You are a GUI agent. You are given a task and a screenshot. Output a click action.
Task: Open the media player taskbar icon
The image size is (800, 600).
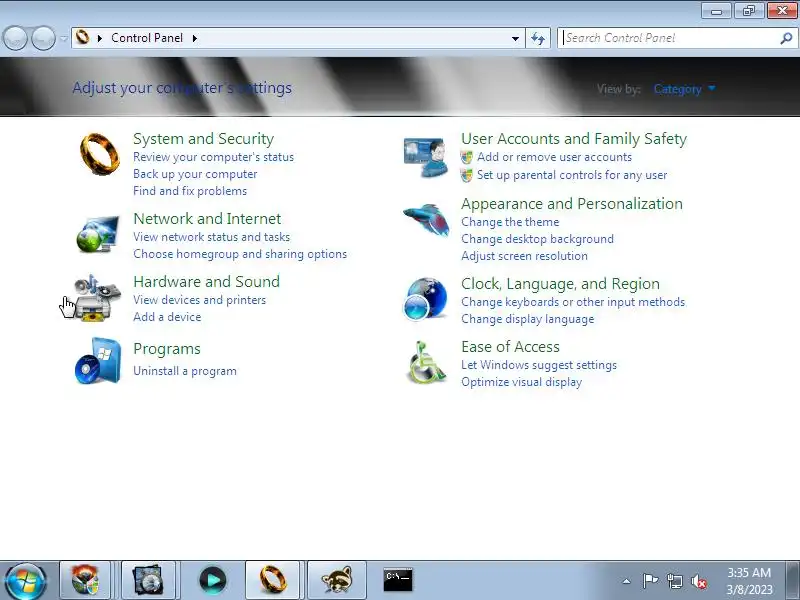[212, 580]
